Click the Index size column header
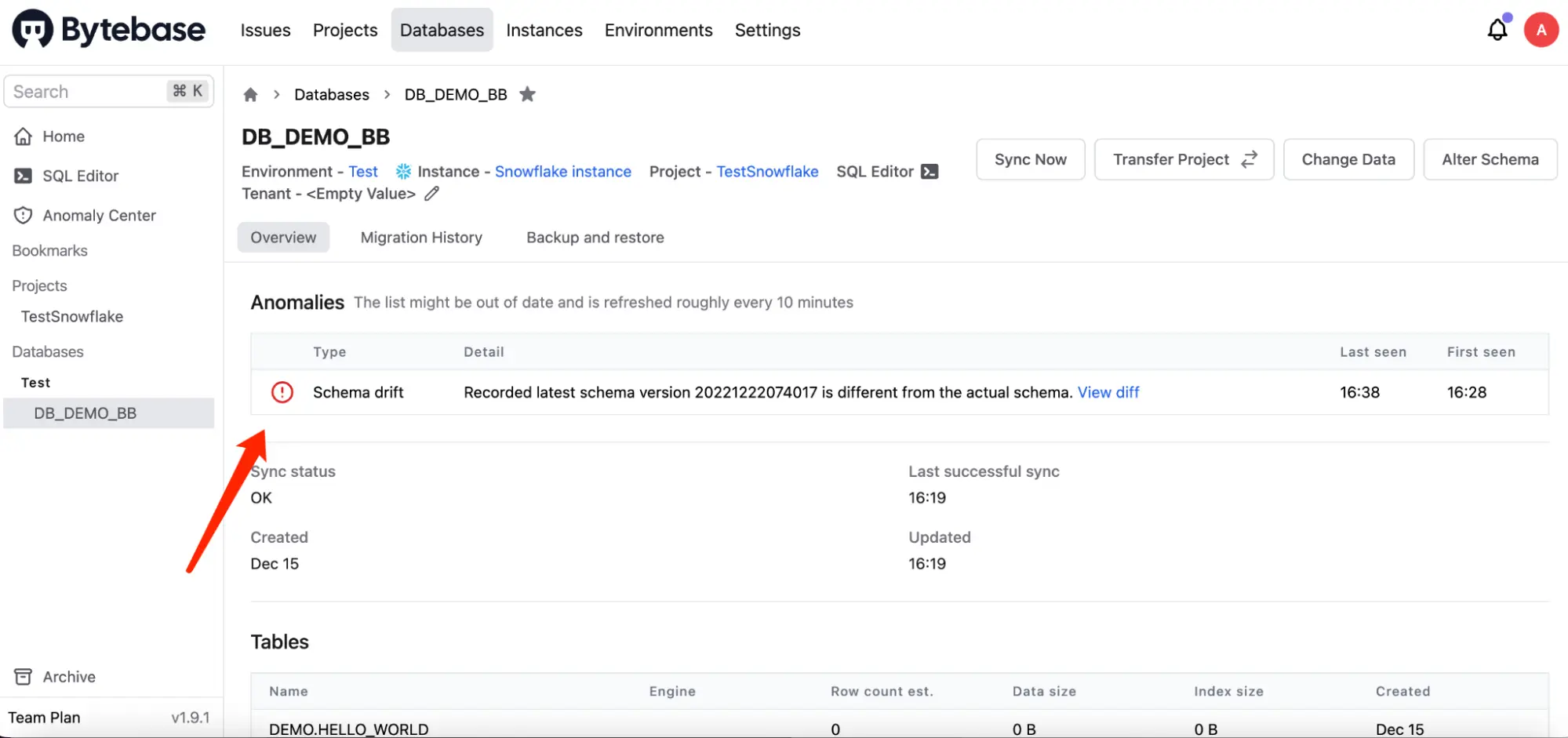Screen dimensions: 1568x738 (1228, 692)
